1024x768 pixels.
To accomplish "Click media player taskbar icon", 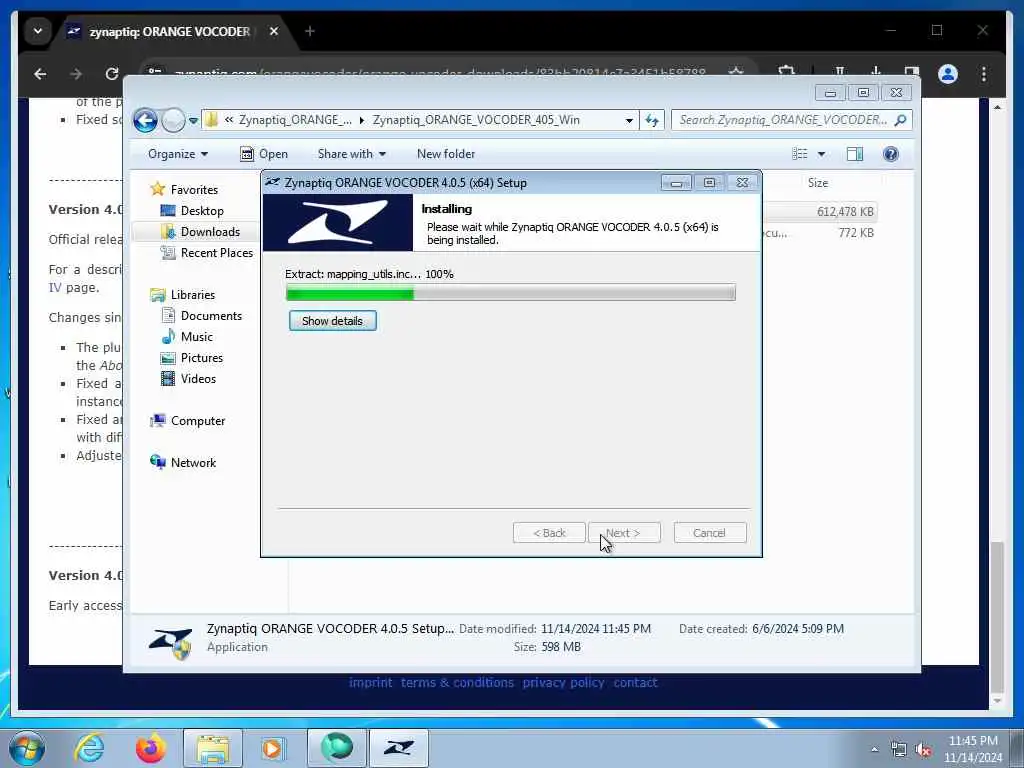I will 273,748.
